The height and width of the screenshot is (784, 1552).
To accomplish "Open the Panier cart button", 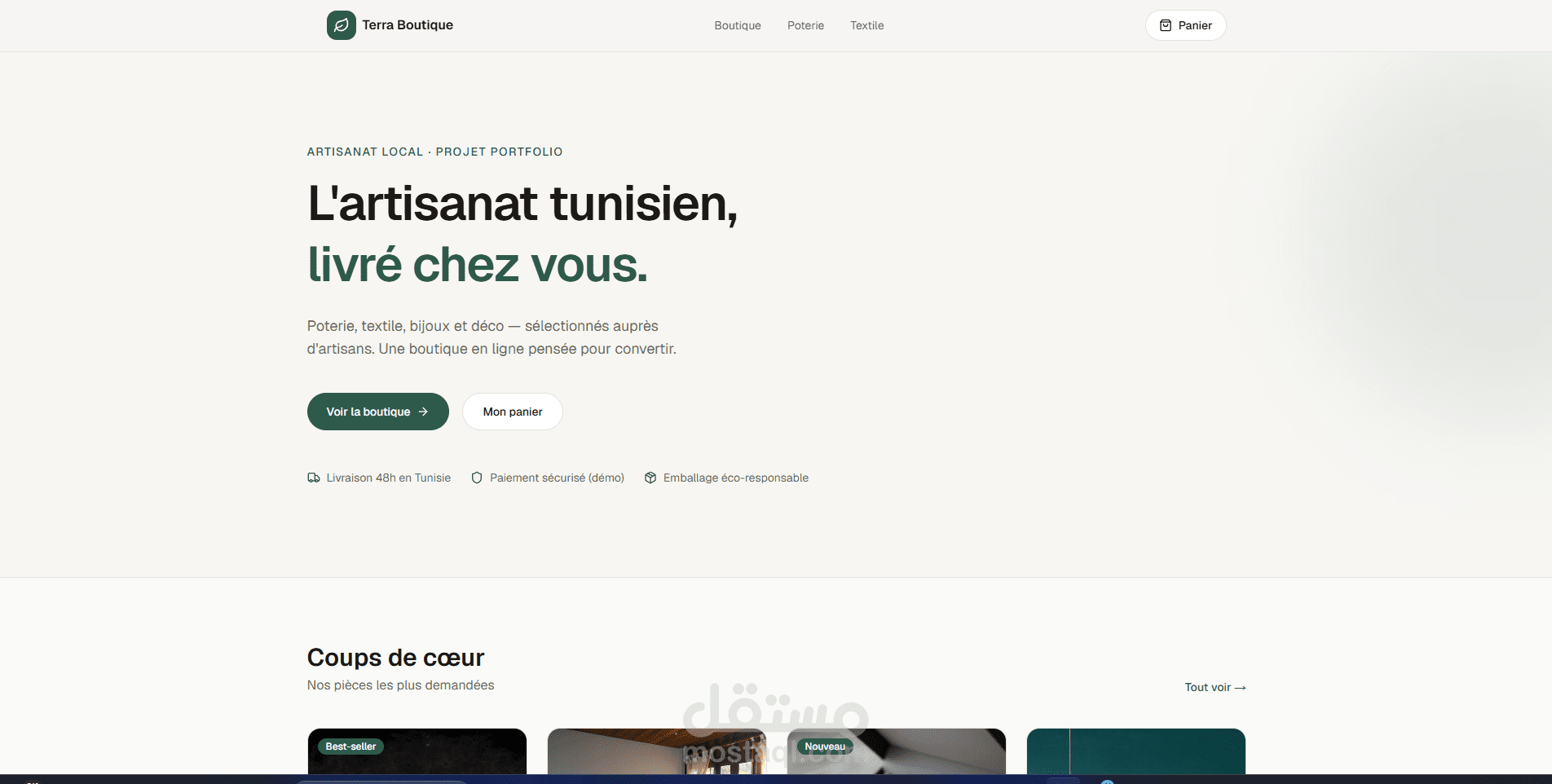I will (1185, 25).
